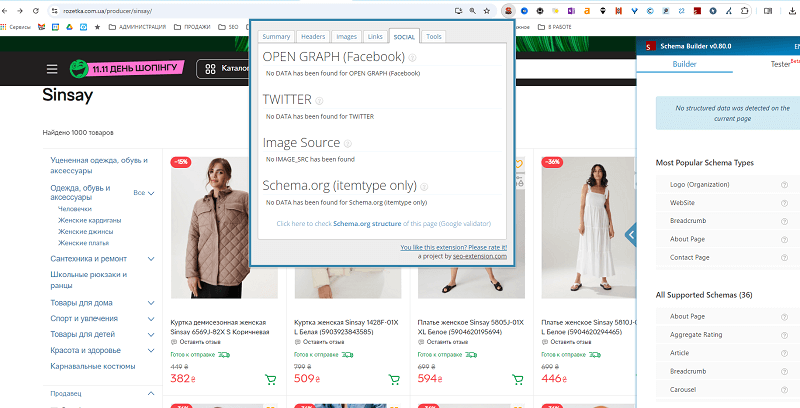Switch to the Tools tab
The height and width of the screenshot is (408, 800).
pyautogui.click(x=434, y=36)
